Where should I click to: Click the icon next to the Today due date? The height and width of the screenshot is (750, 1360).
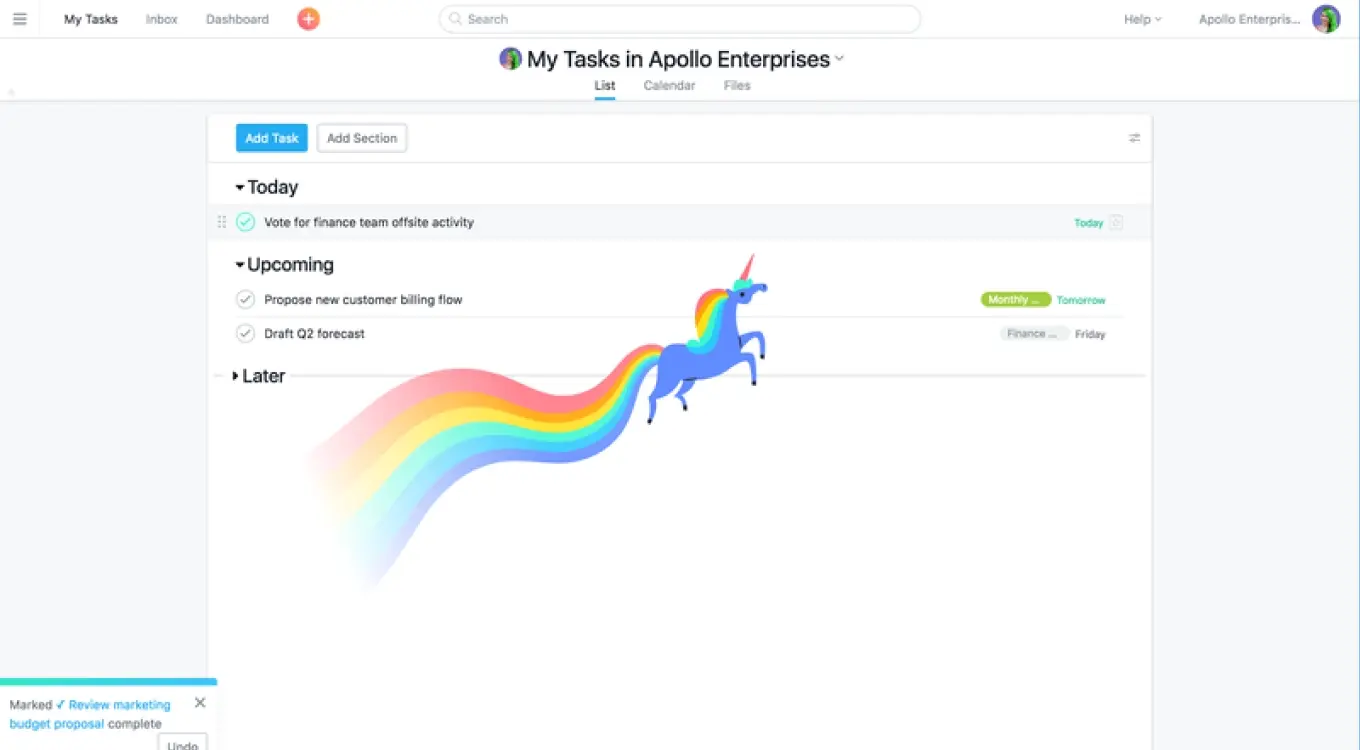point(1116,223)
